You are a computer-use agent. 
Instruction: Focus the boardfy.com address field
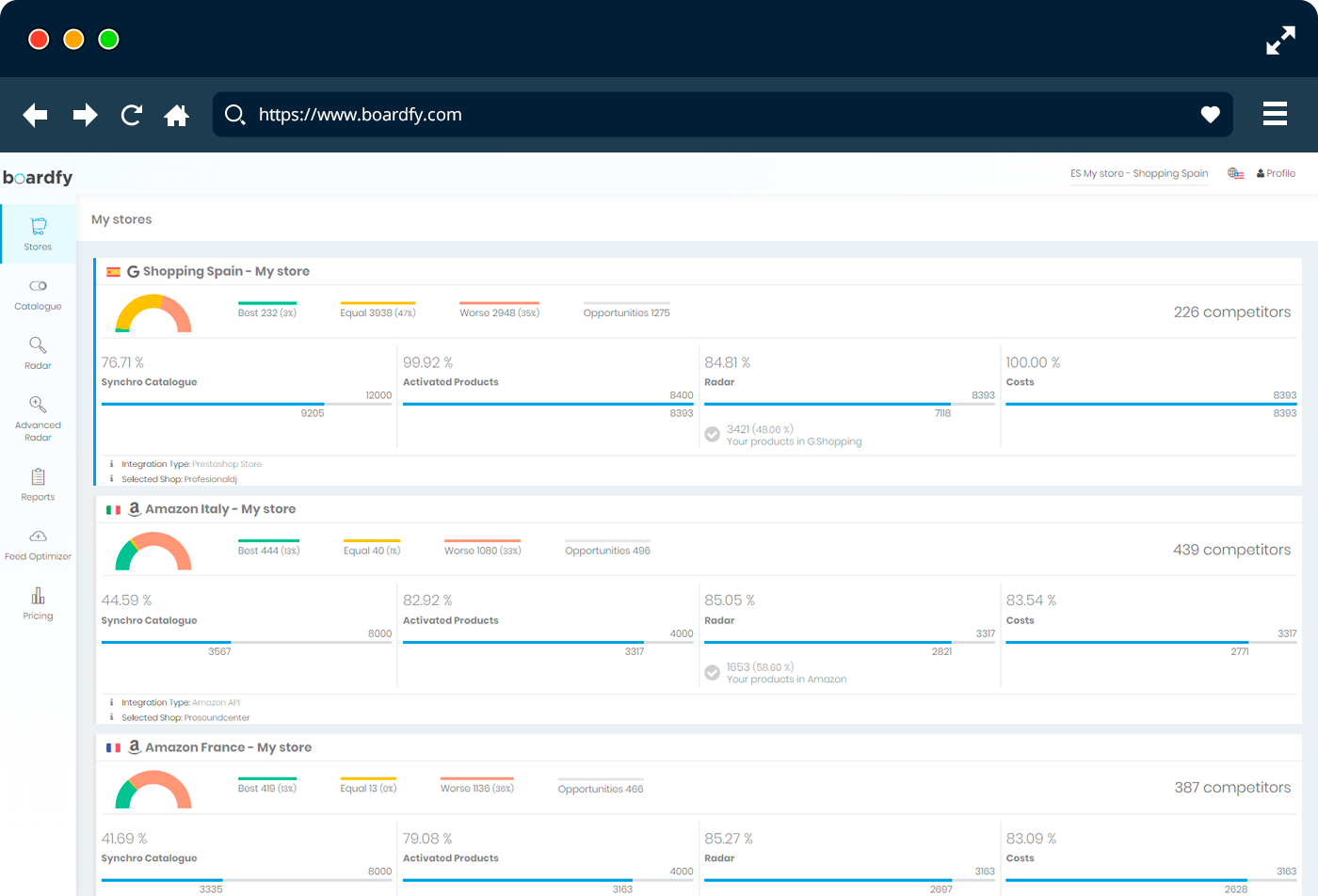click(x=723, y=115)
